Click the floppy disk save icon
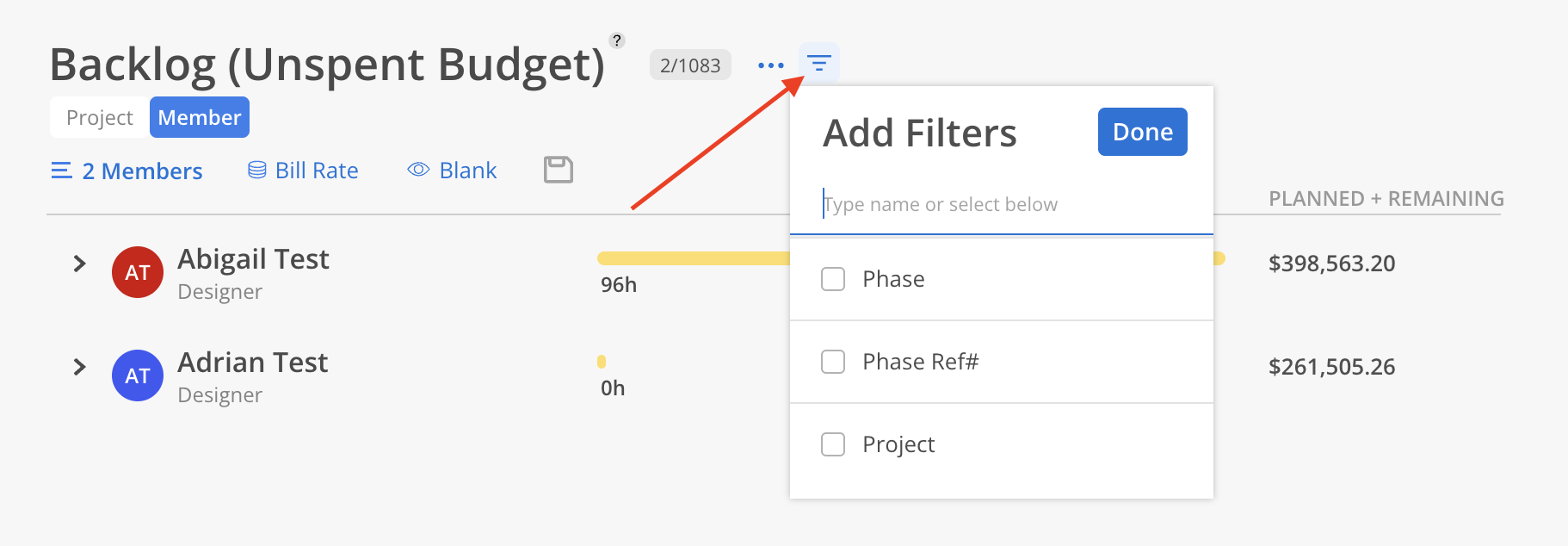The image size is (1568, 546). (559, 170)
